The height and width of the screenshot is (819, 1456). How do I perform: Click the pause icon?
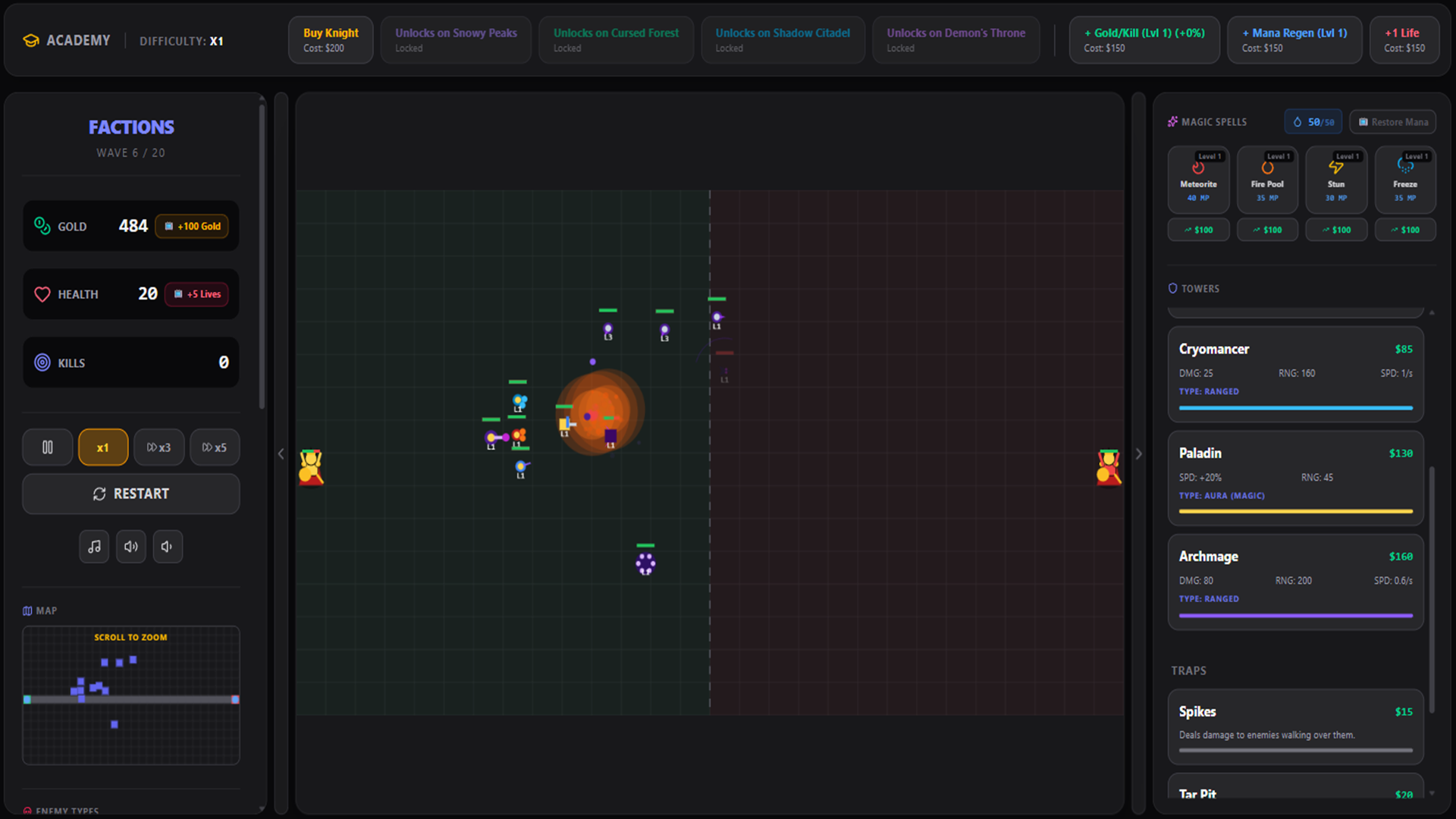[47, 447]
